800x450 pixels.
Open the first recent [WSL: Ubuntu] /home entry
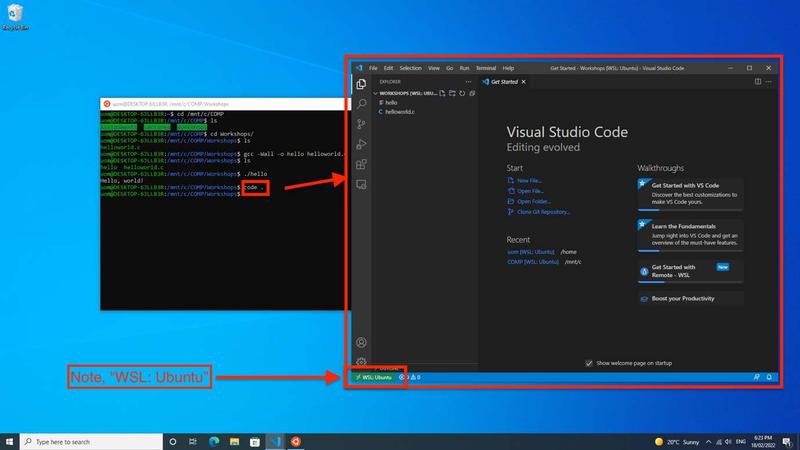(x=531, y=252)
